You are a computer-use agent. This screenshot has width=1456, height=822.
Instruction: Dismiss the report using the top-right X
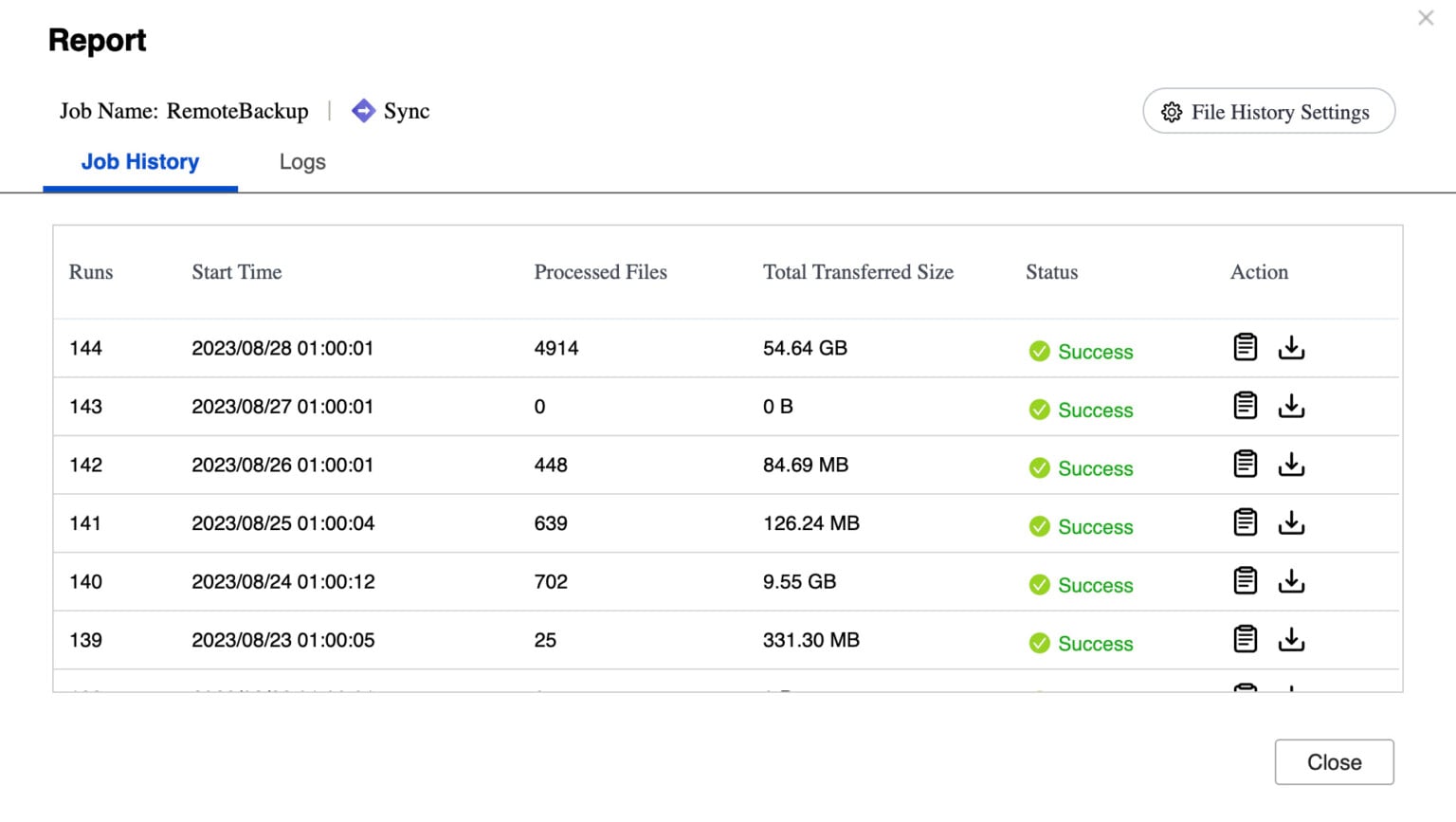(x=1426, y=18)
